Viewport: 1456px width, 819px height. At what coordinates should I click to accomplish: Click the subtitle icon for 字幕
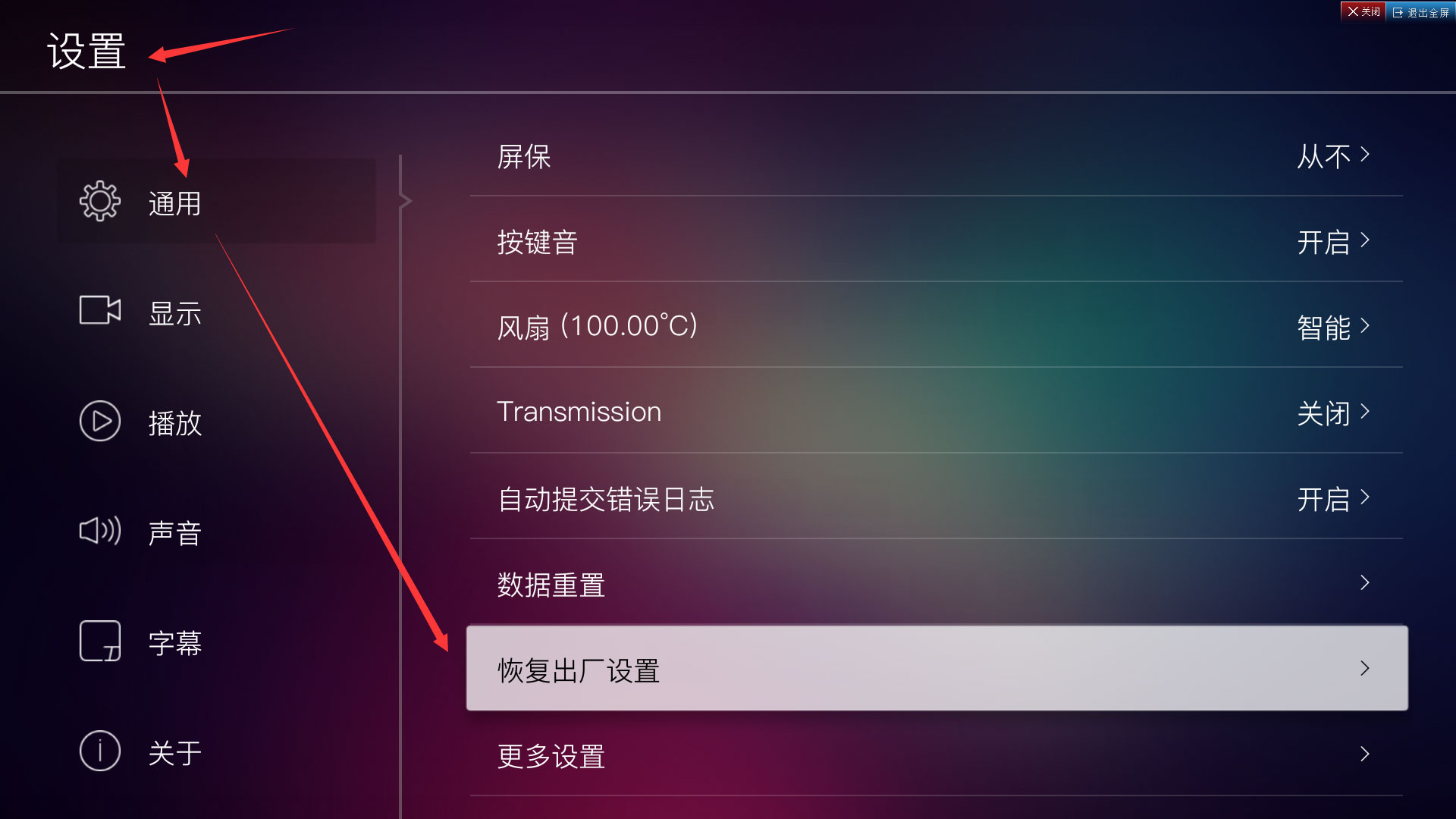coord(100,641)
